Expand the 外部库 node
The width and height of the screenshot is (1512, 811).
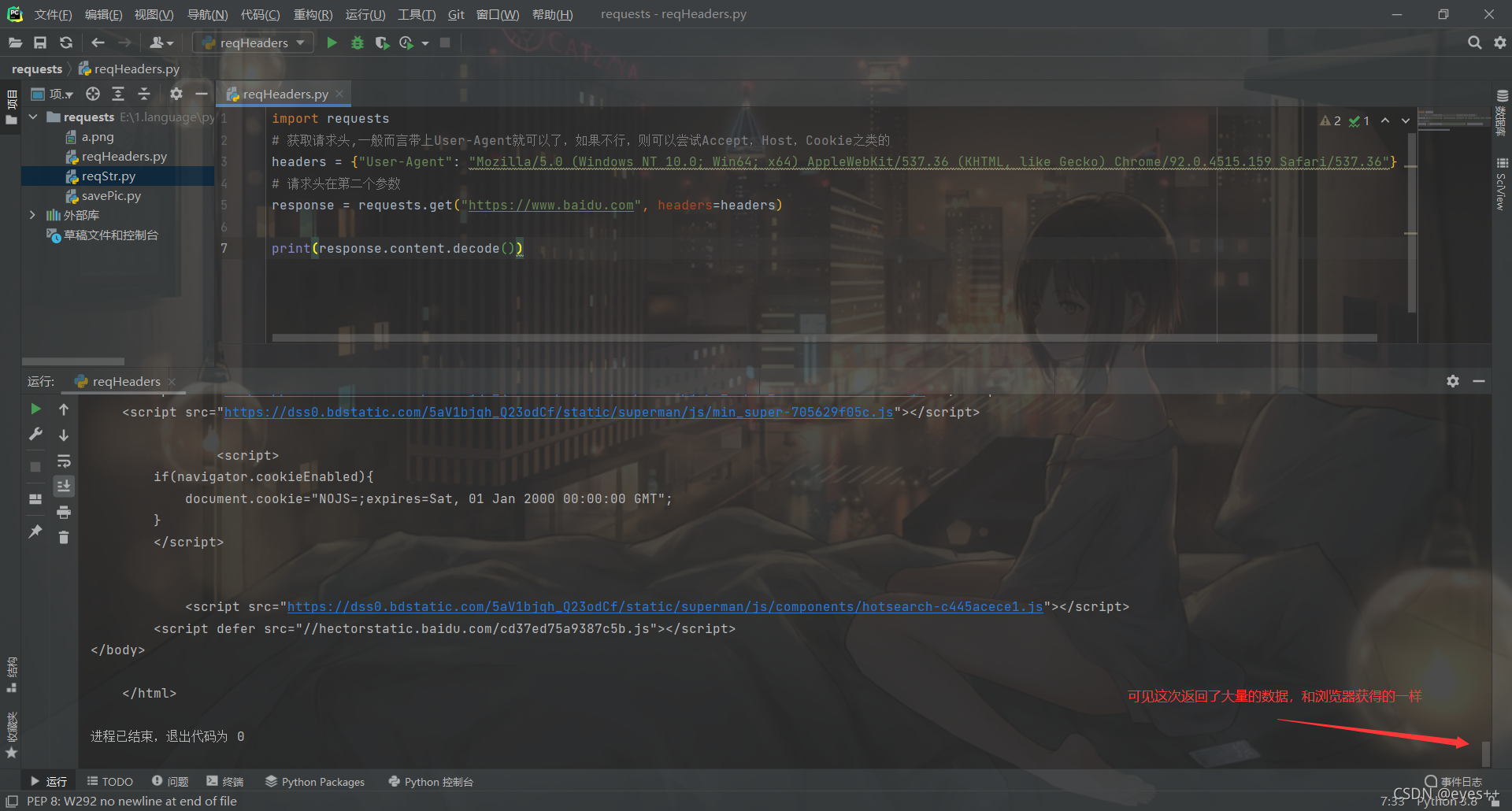pyautogui.click(x=32, y=215)
